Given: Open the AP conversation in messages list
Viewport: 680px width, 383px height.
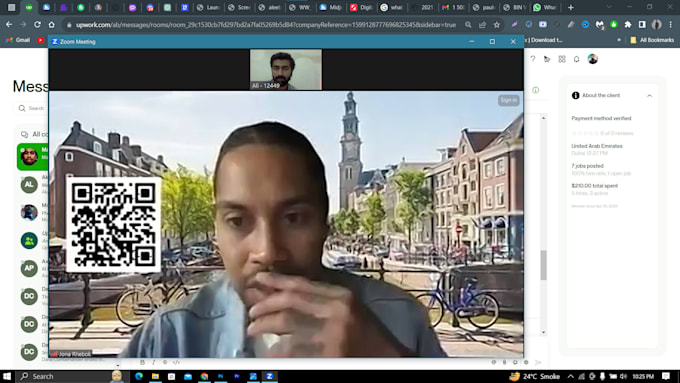Looking at the screenshot, I should [29, 268].
